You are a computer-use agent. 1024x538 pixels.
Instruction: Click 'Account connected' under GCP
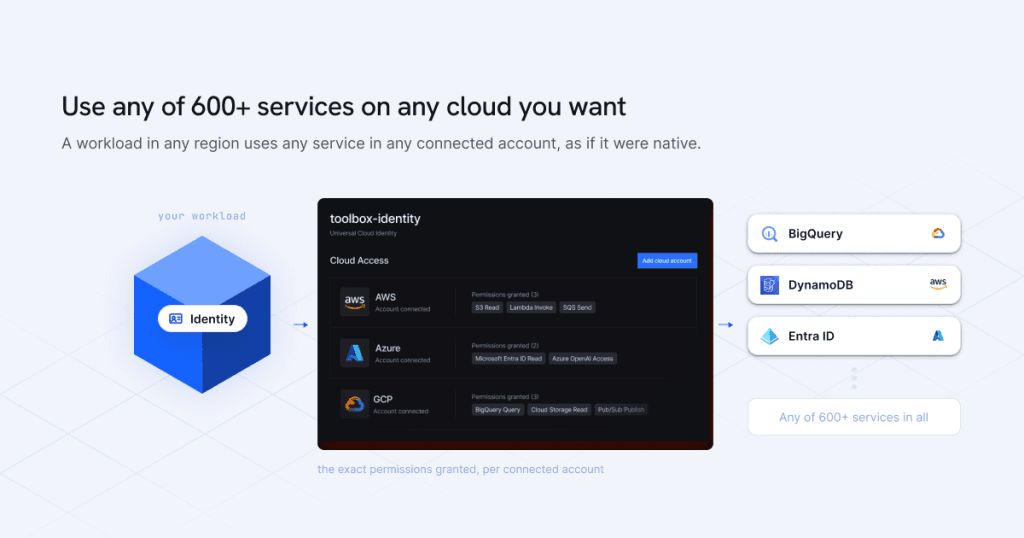(401, 411)
